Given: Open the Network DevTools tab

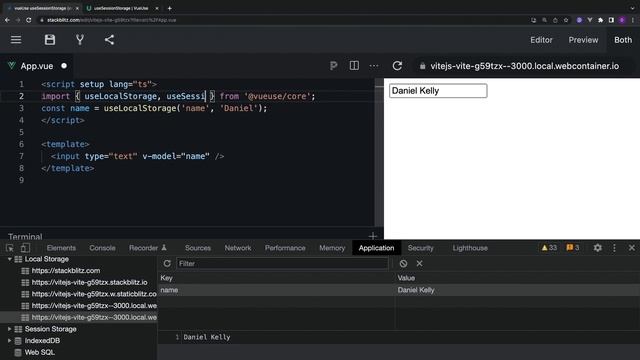Looking at the screenshot, I should (238, 248).
